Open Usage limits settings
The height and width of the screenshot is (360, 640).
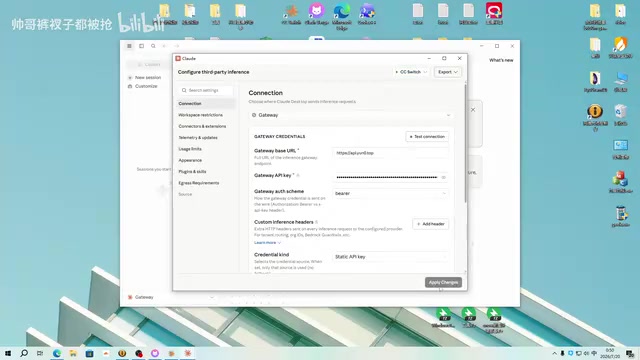[x=190, y=149]
